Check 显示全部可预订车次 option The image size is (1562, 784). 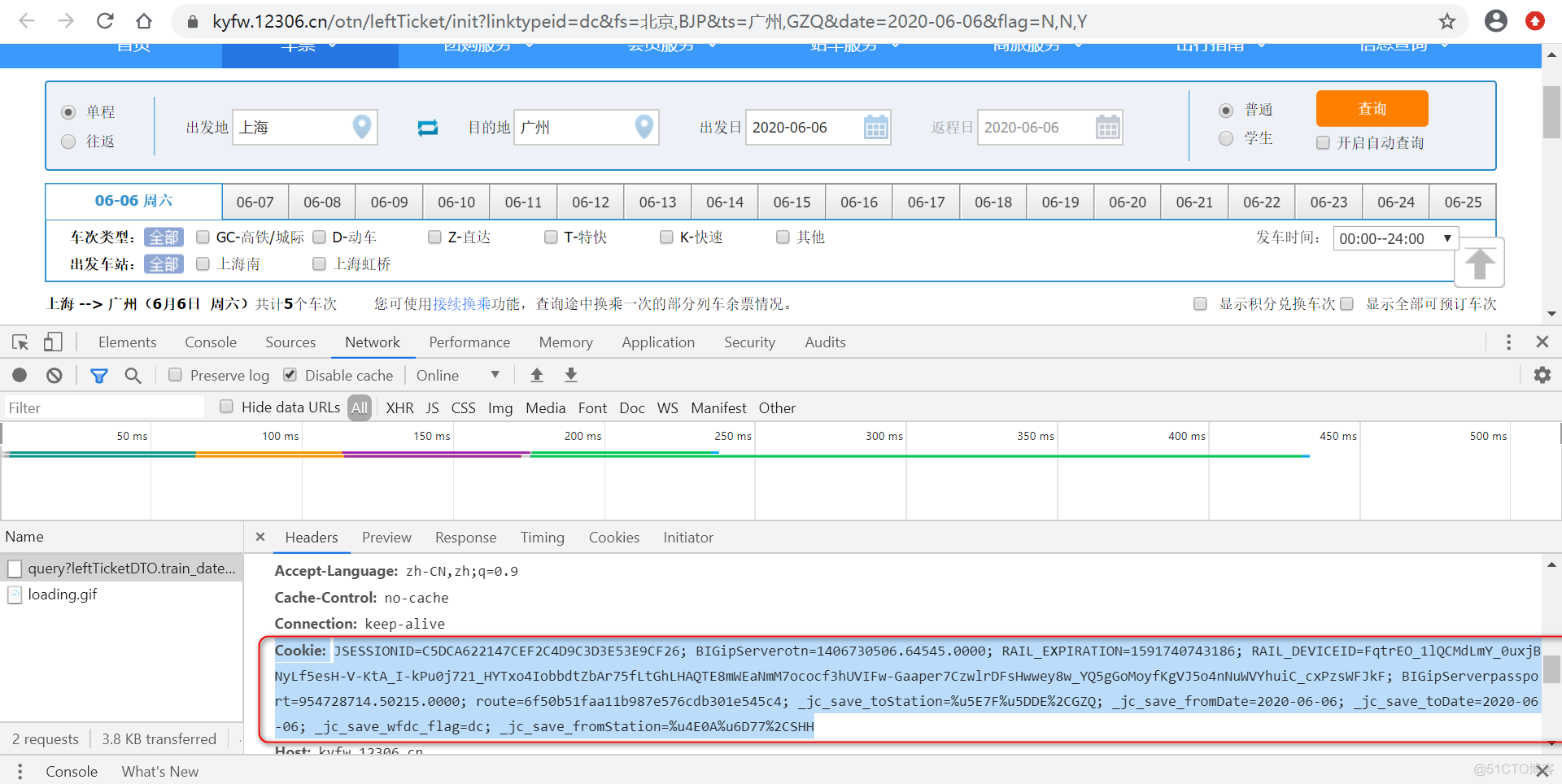point(1346,303)
